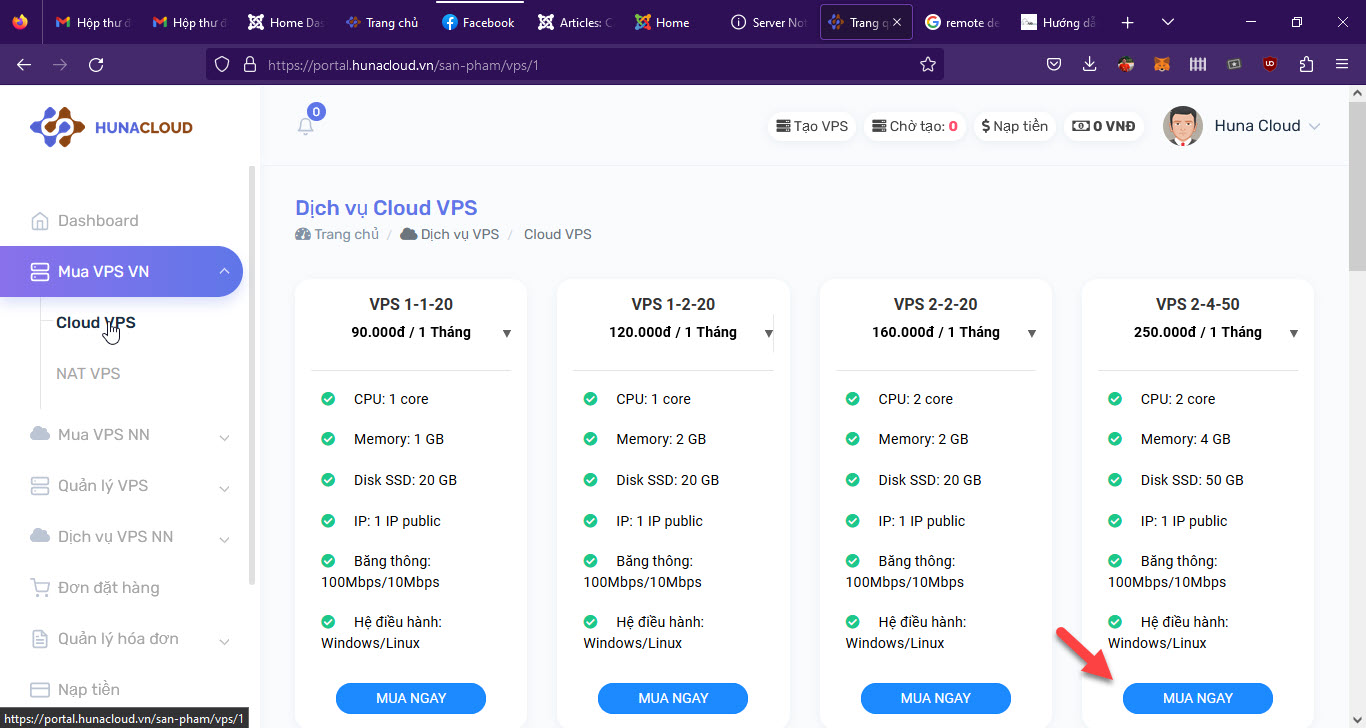Viewport: 1366px width, 728px height.
Task: Click MUA NGAY on the VPS 2-4-50 plan
Action: point(1197,698)
